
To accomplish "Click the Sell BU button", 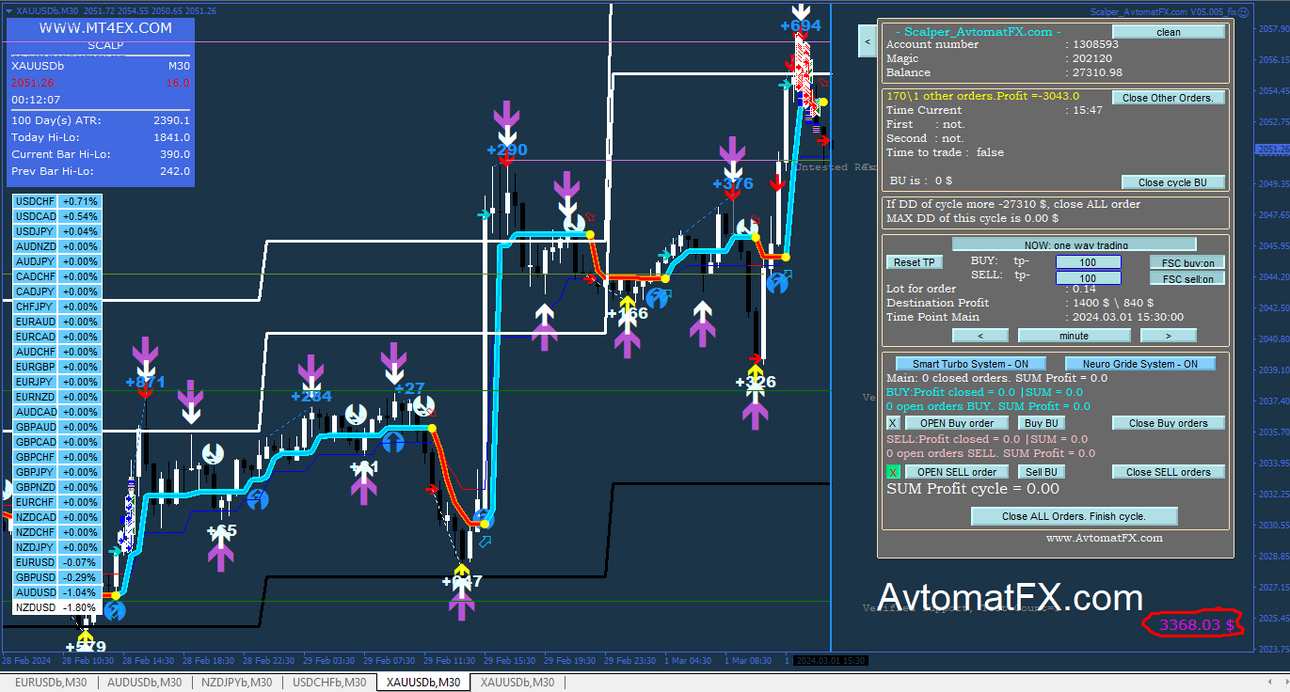I will pyautogui.click(x=1041, y=472).
